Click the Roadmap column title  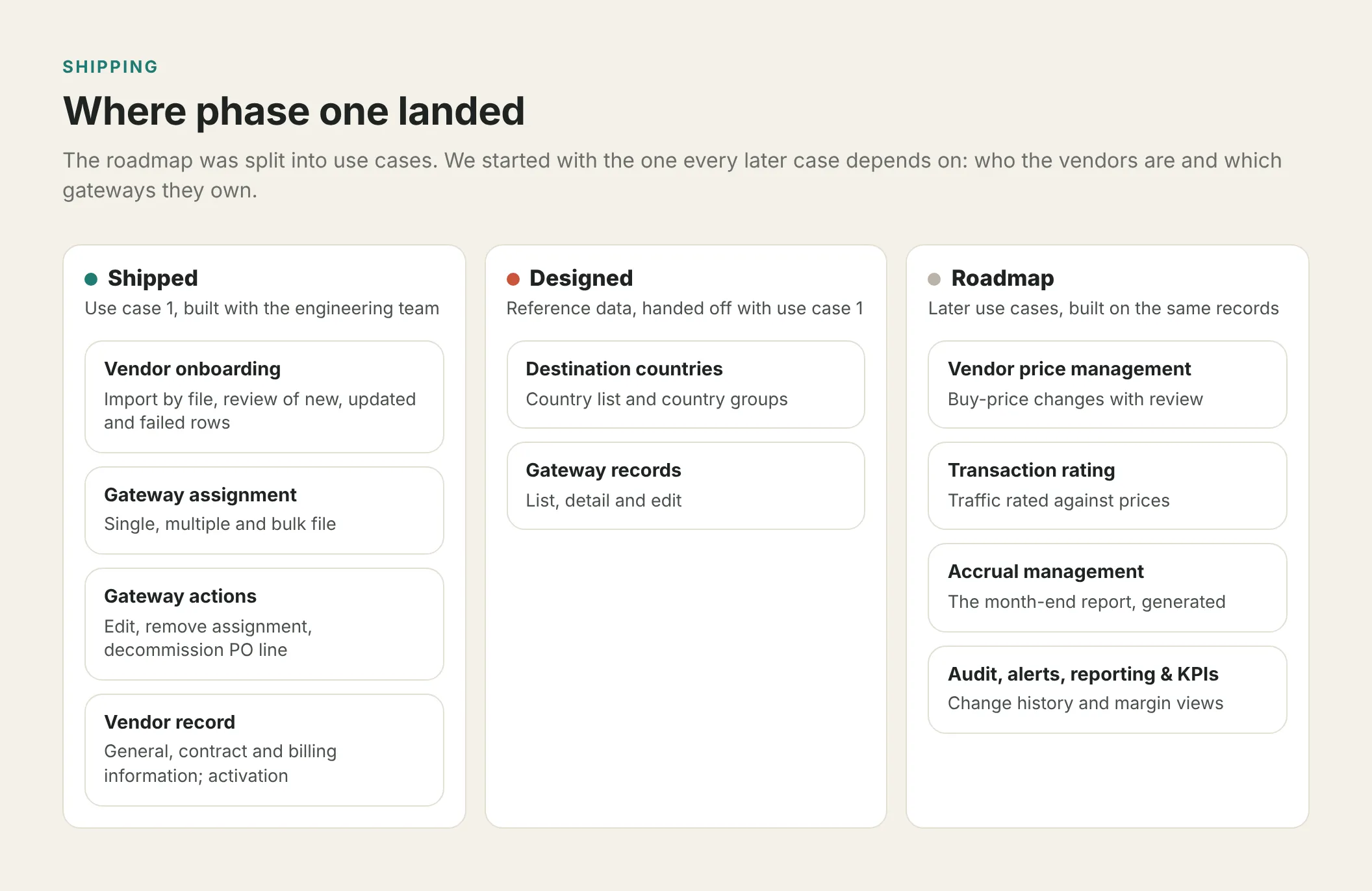(1002, 278)
